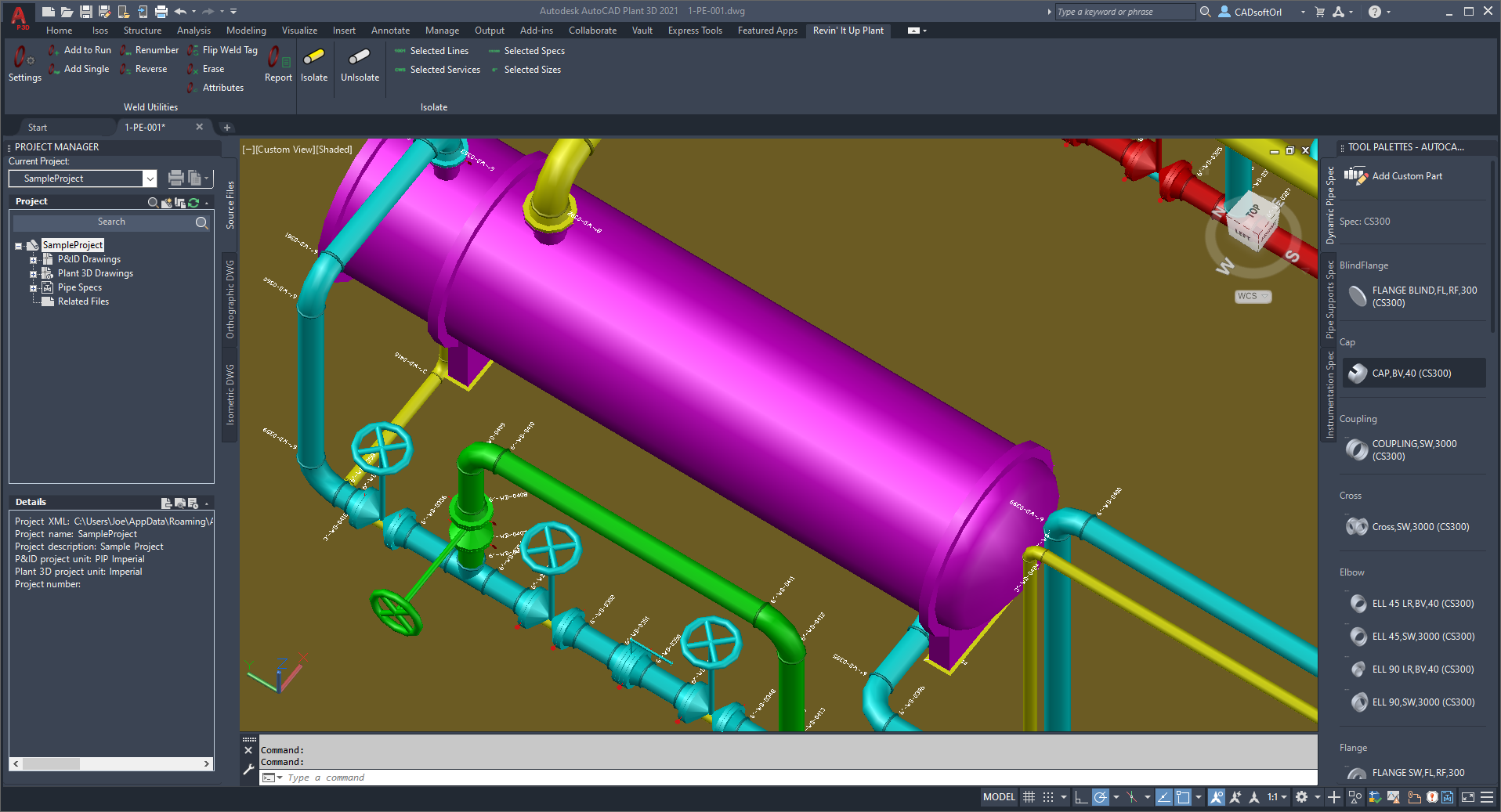Open the Orthographic DWG side tab
Screen dimensions: 1501x812
tap(230, 300)
